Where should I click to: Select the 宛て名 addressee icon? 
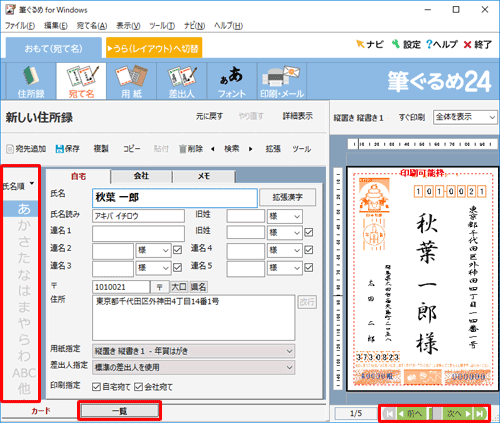[x=81, y=81]
